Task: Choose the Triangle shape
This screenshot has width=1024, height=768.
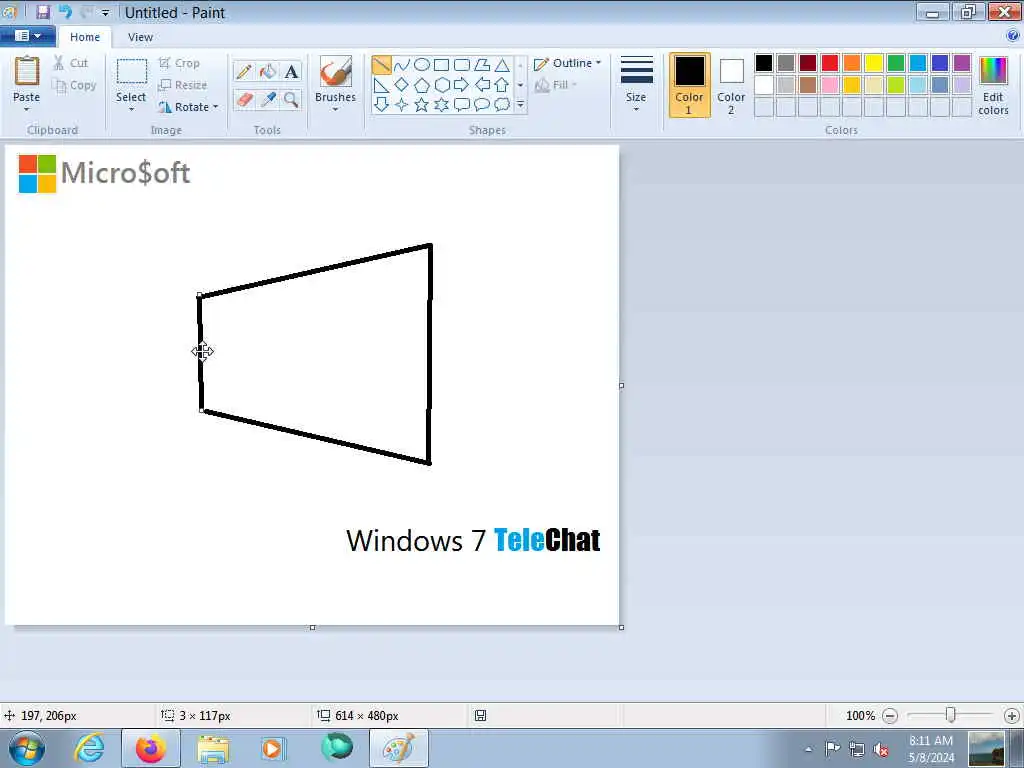Action: click(502, 65)
